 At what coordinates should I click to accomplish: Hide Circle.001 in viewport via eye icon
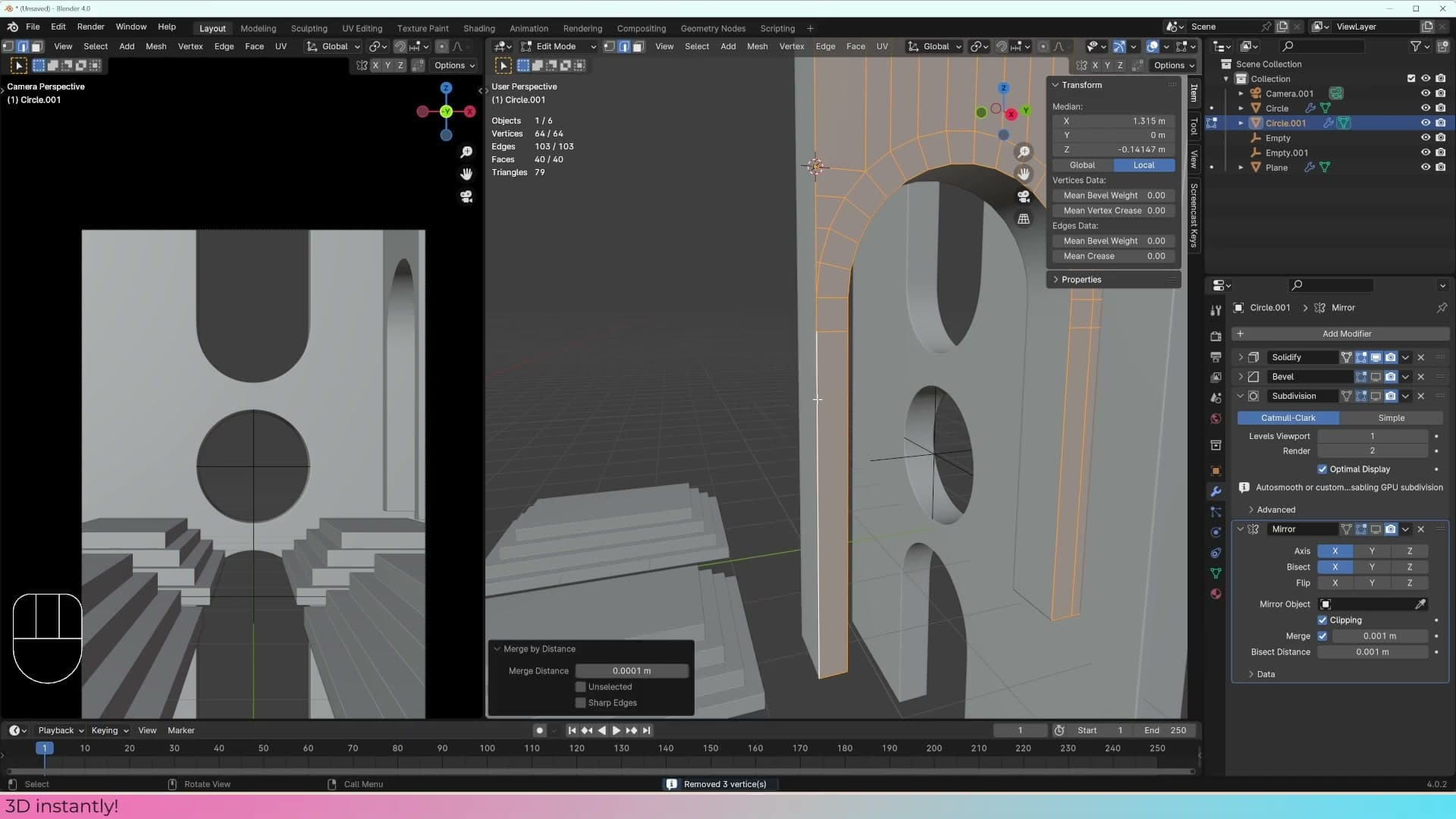pyautogui.click(x=1426, y=123)
